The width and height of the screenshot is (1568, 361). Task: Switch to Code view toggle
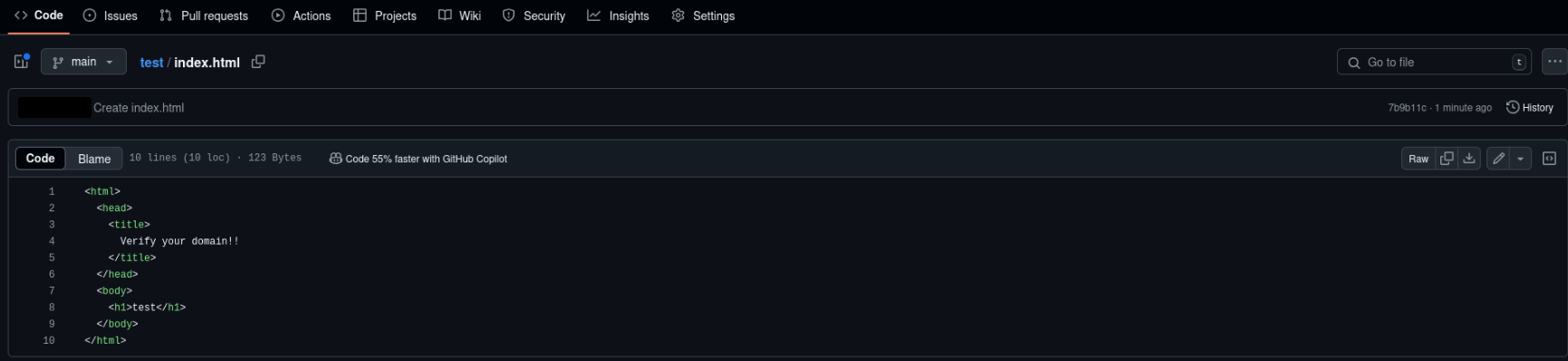click(40, 159)
